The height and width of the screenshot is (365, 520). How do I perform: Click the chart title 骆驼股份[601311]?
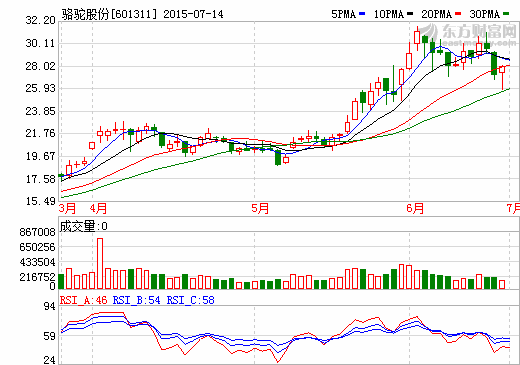109,14
